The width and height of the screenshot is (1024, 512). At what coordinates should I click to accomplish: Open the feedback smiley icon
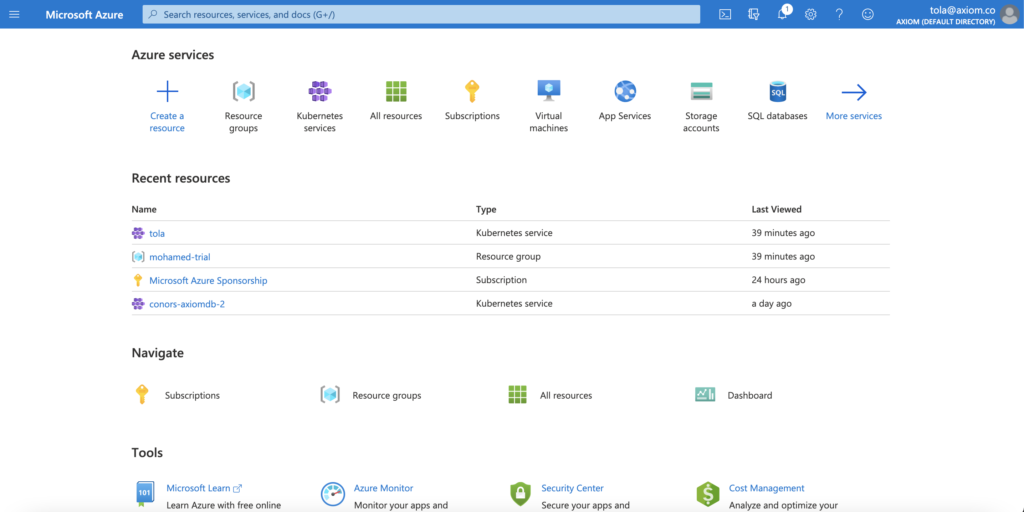click(867, 14)
